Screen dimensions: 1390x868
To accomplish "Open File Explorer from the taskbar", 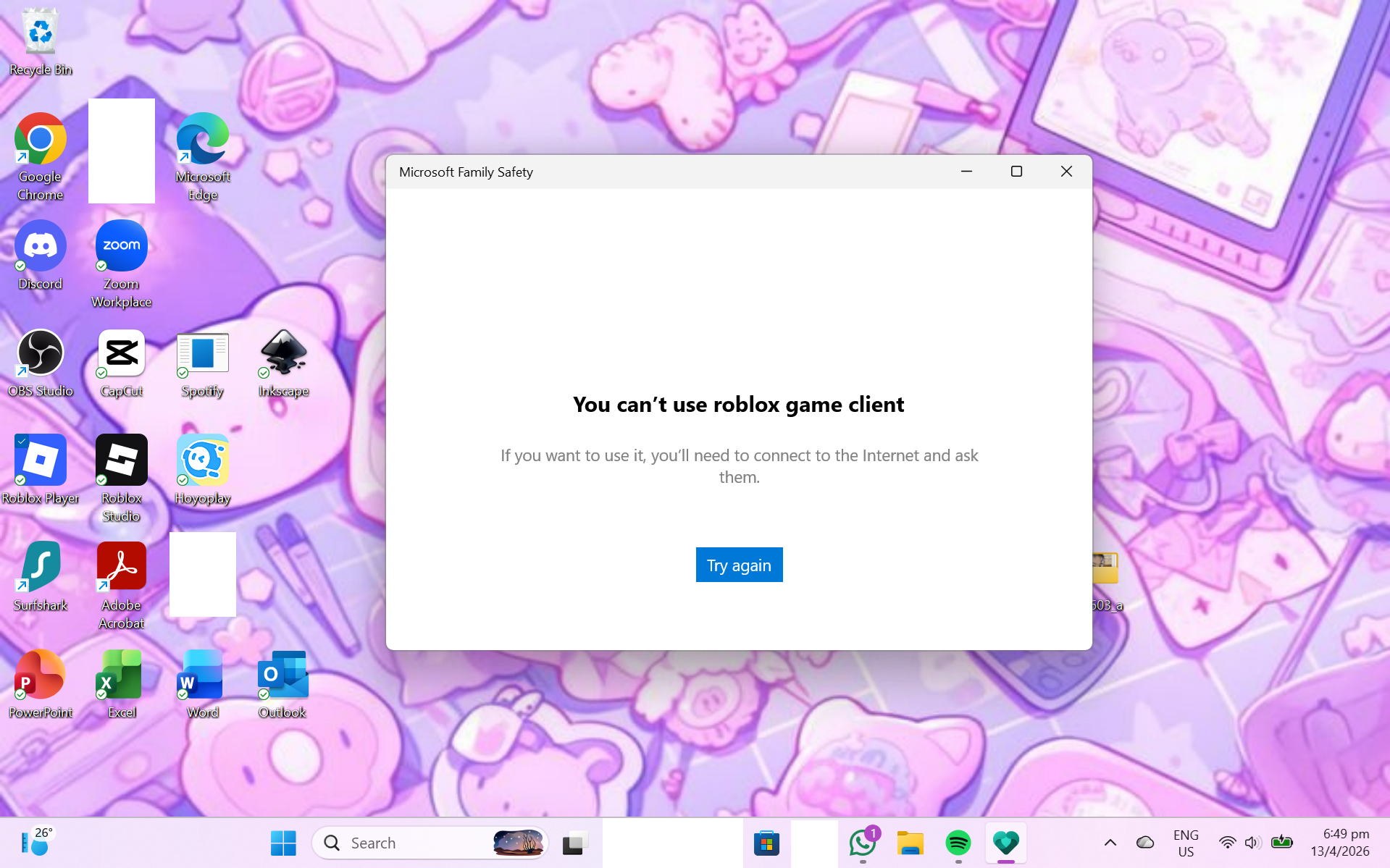I will coord(910,843).
